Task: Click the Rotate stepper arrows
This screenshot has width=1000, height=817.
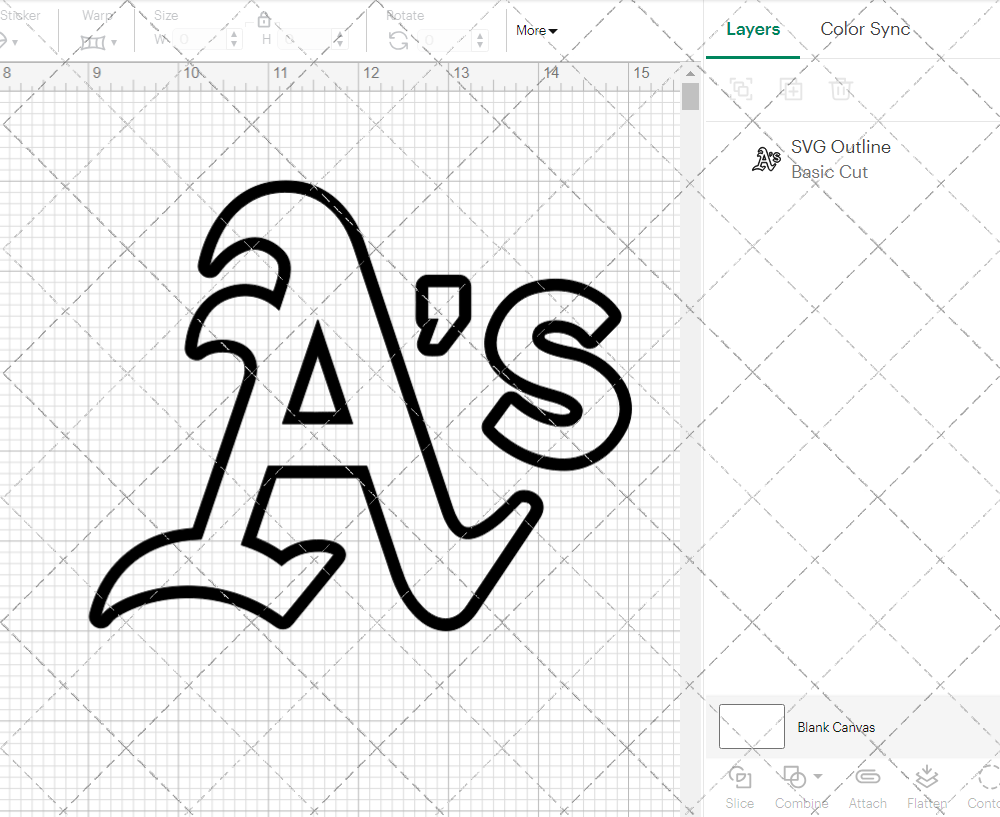Action: coord(480,40)
